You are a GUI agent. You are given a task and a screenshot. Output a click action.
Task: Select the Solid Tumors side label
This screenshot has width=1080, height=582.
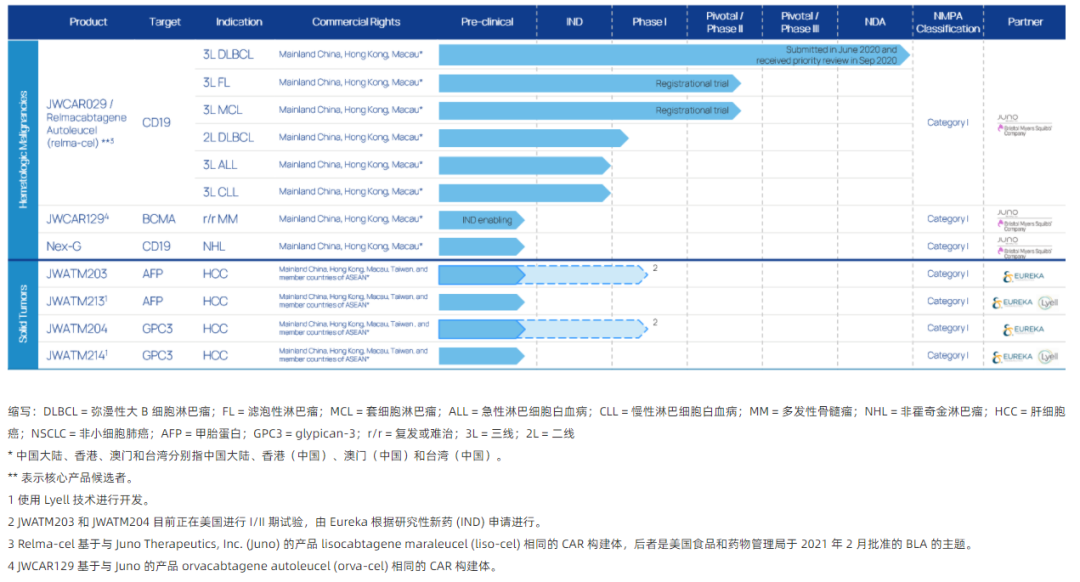pos(23,314)
